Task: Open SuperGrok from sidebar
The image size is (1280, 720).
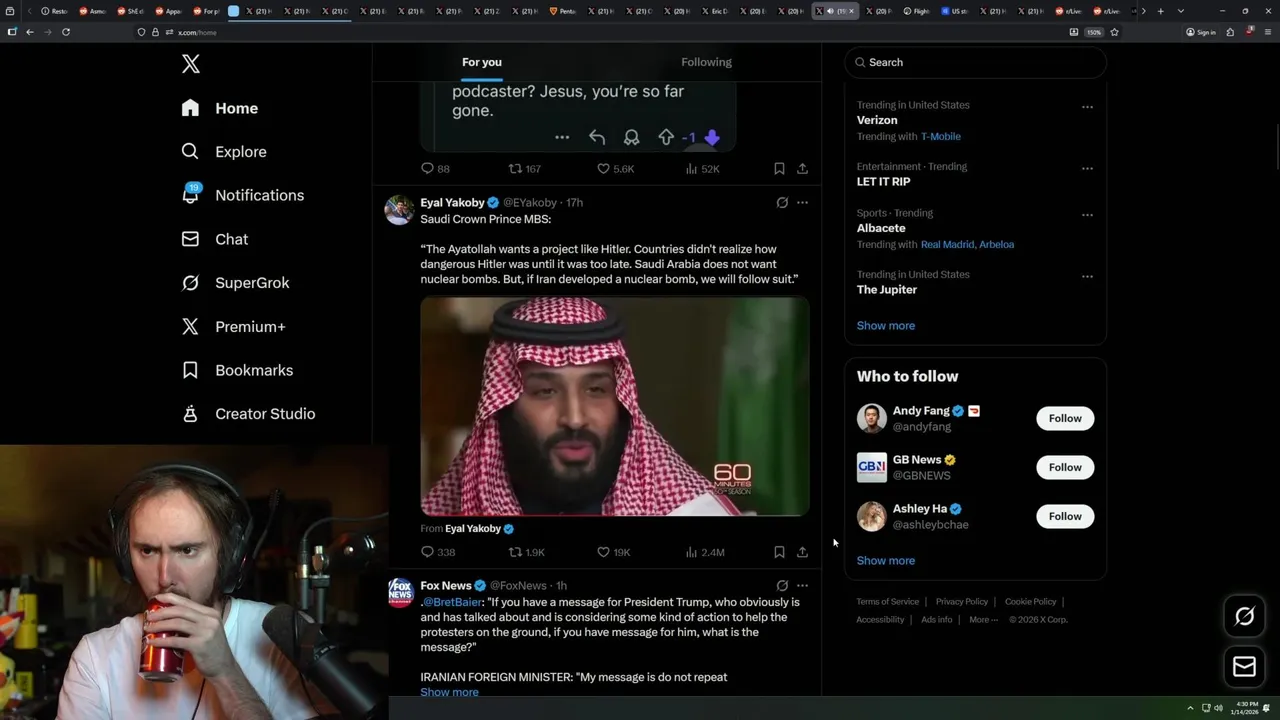Action: [x=235, y=283]
